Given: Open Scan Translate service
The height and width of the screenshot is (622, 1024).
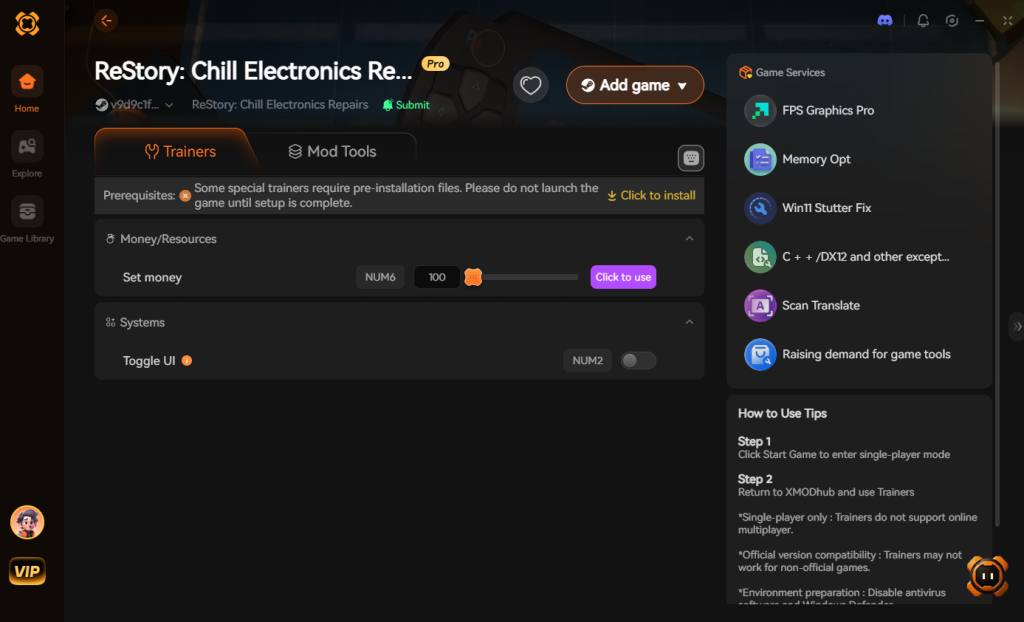Looking at the screenshot, I should 803,305.
